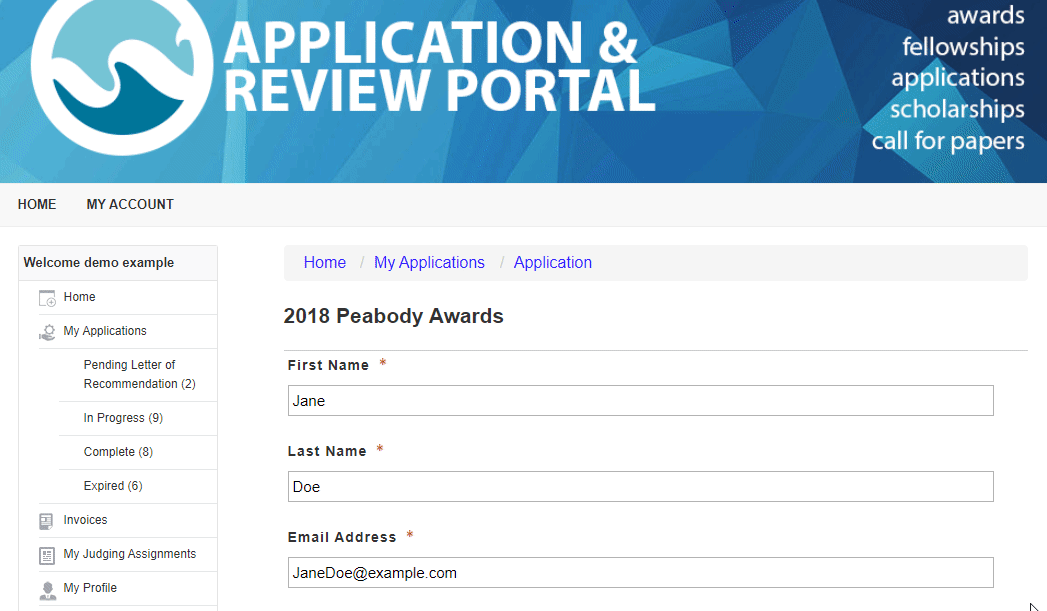Image resolution: width=1047 pixels, height=611 pixels.
Task: Open the HOME menu item
Action: click(x=37, y=204)
